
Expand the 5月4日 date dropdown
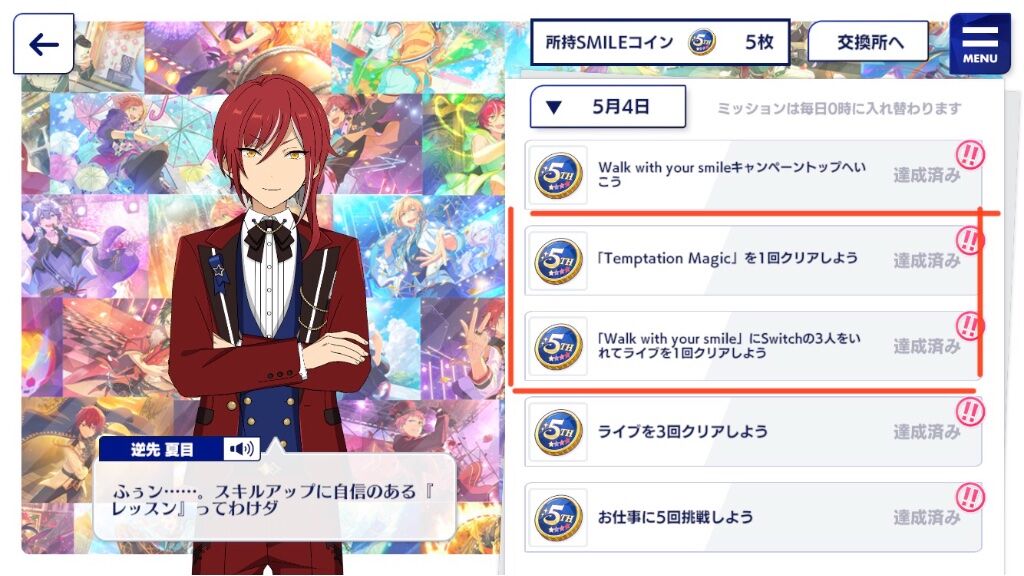[607, 106]
